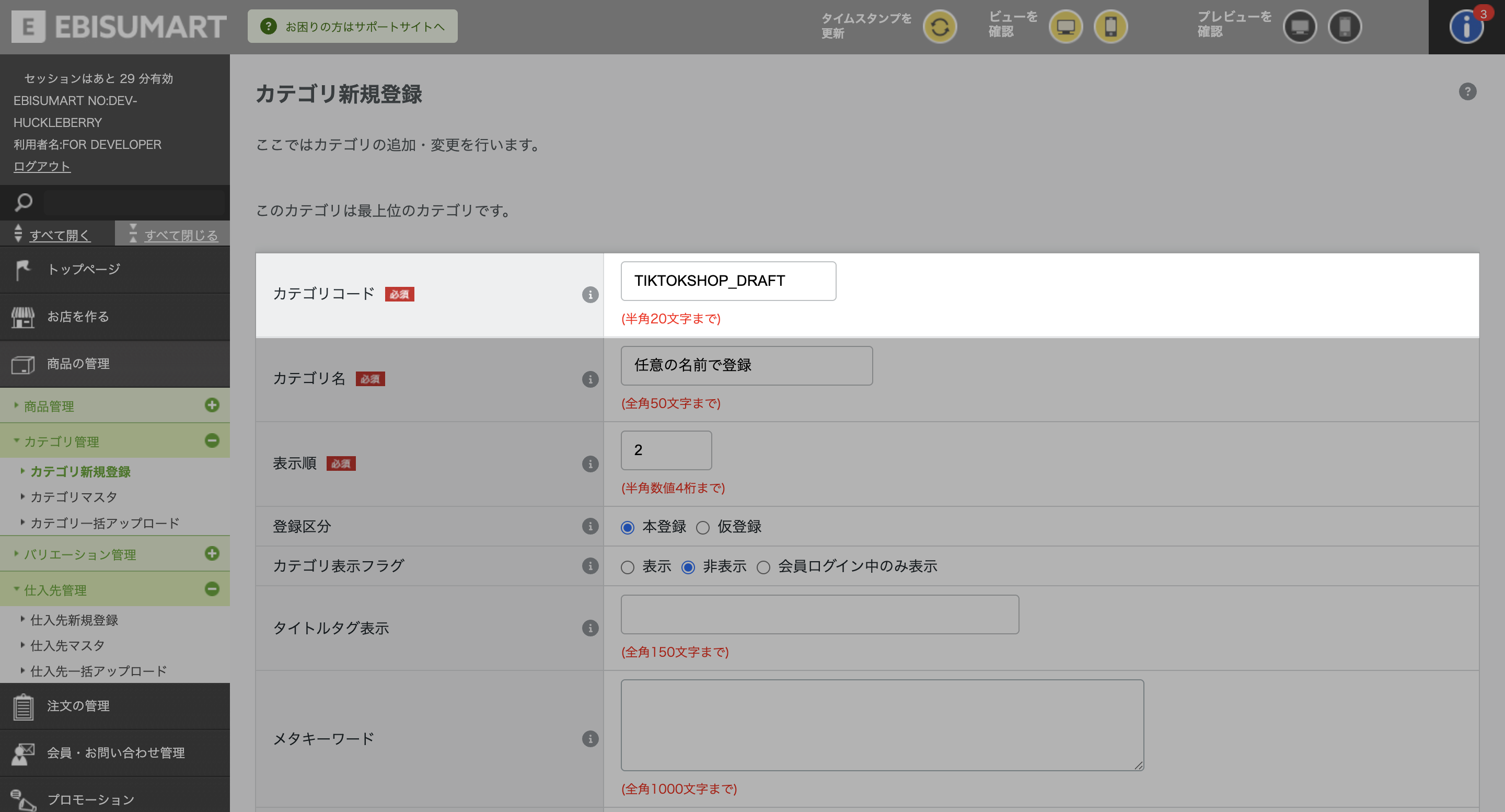Select the 仮登録 radio button
Viewport: 1505px width, 812px height.
tap(703, 528)
